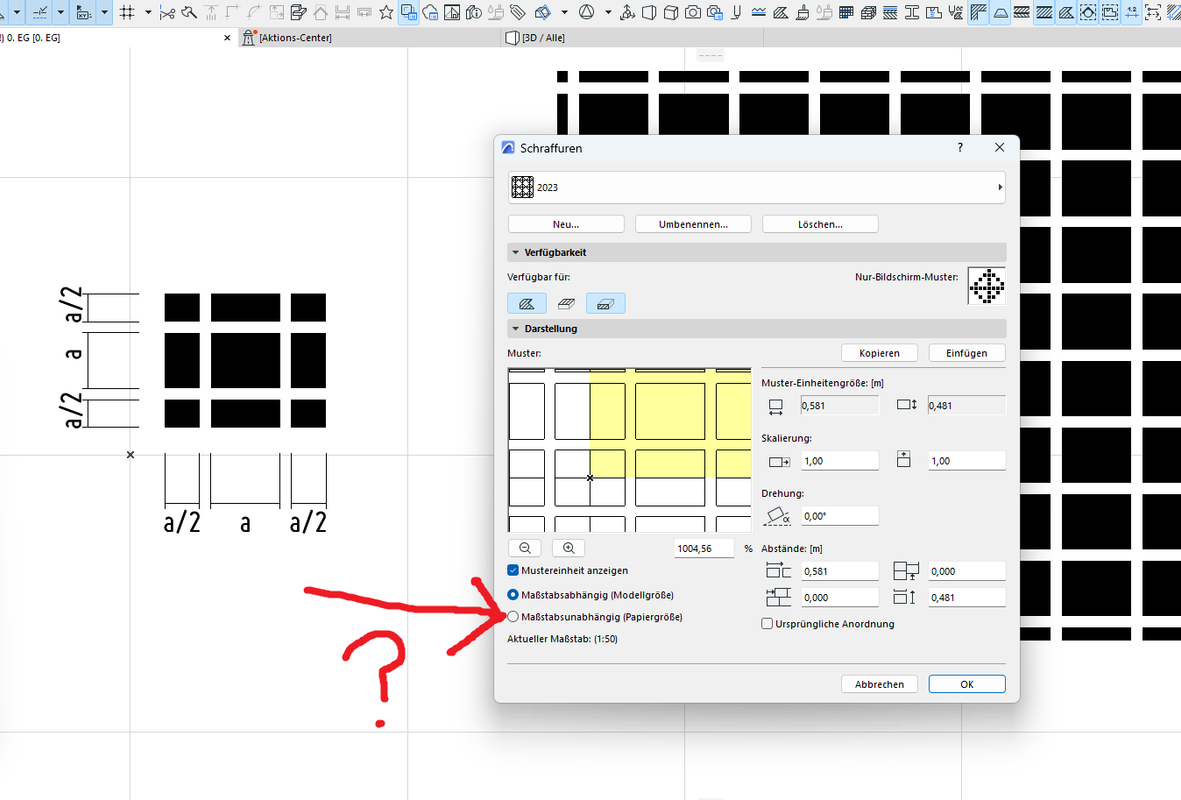1181x800 pixels.
Task: Click the help question mark in Schraffuren dialog
Action: pyautogui.click(x=960, y=148)
